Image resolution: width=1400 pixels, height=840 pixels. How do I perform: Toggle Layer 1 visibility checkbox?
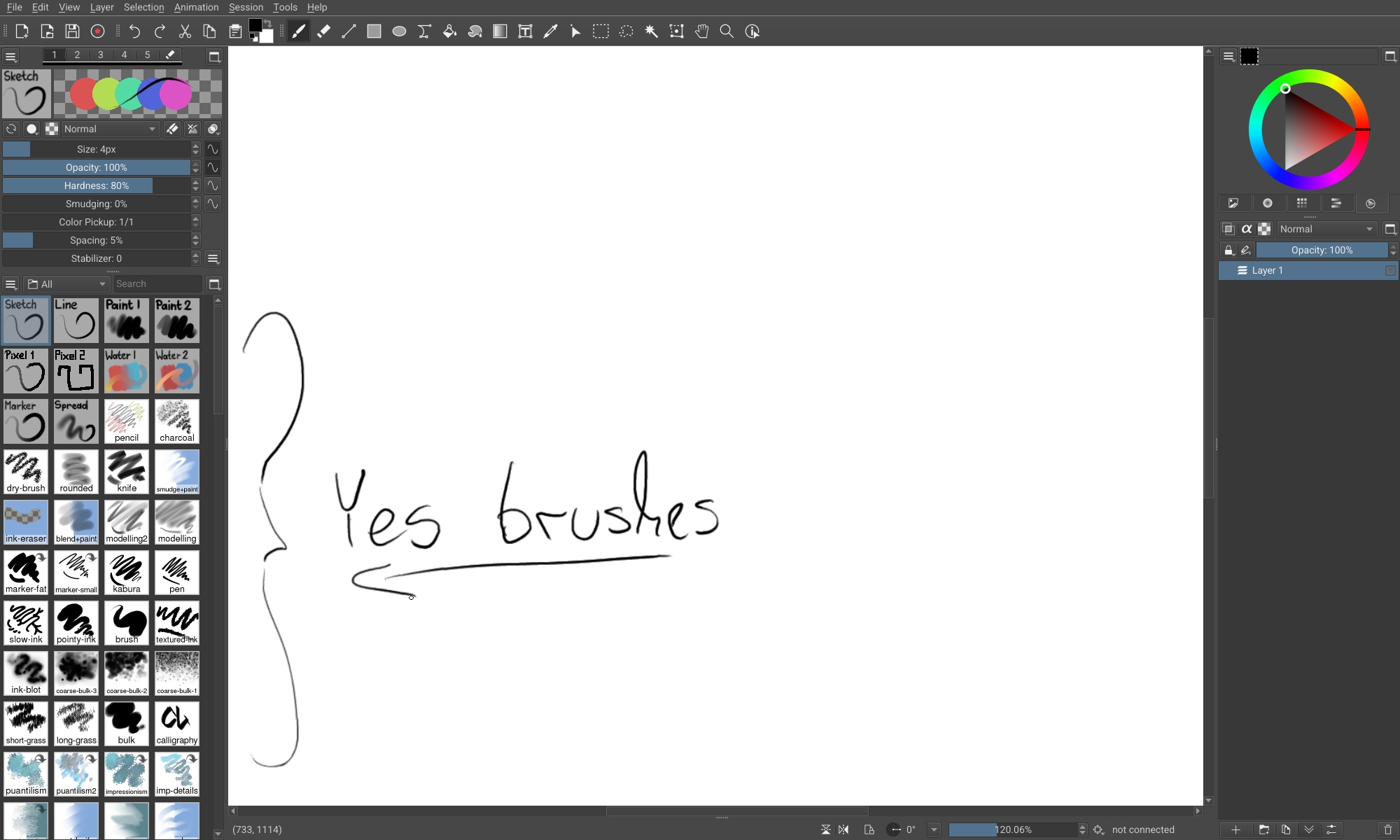tap(1390, 271)
